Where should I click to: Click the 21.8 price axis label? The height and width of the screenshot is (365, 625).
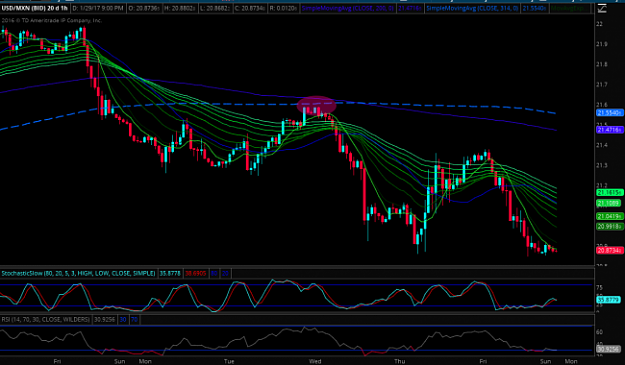pyautogui.click(x=602, y=65)
